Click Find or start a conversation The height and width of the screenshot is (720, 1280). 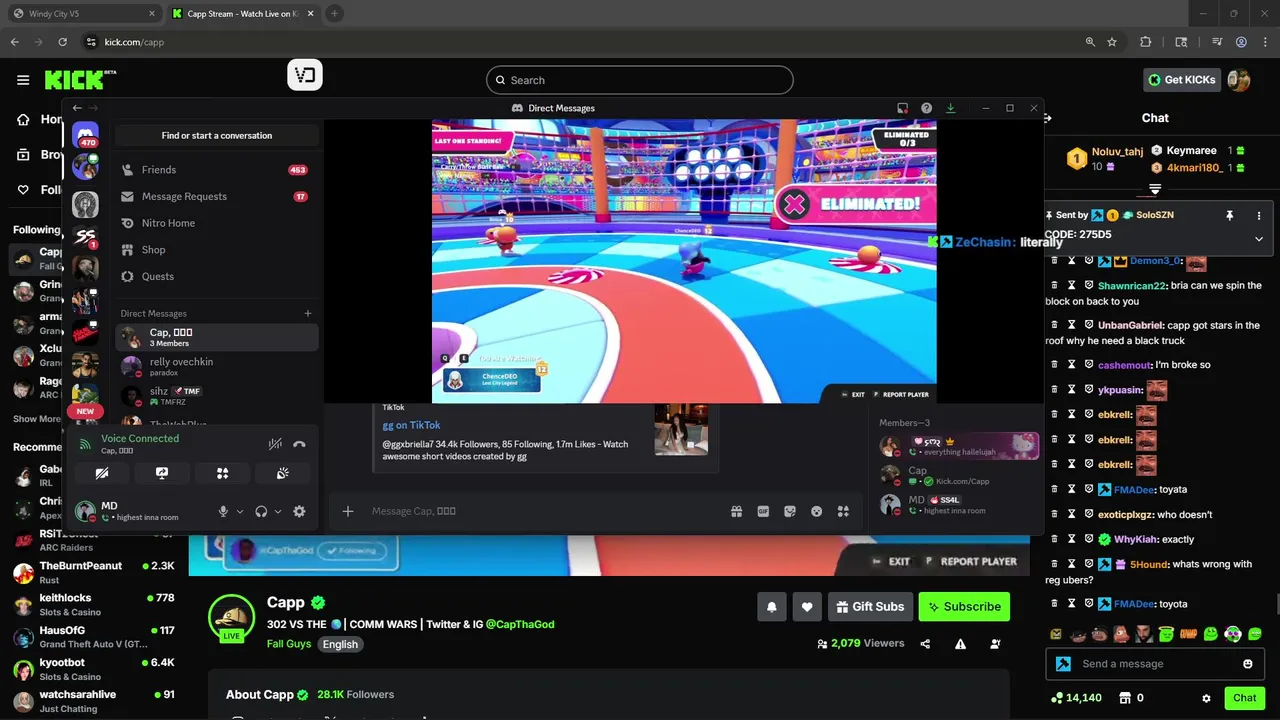point(217,135)
